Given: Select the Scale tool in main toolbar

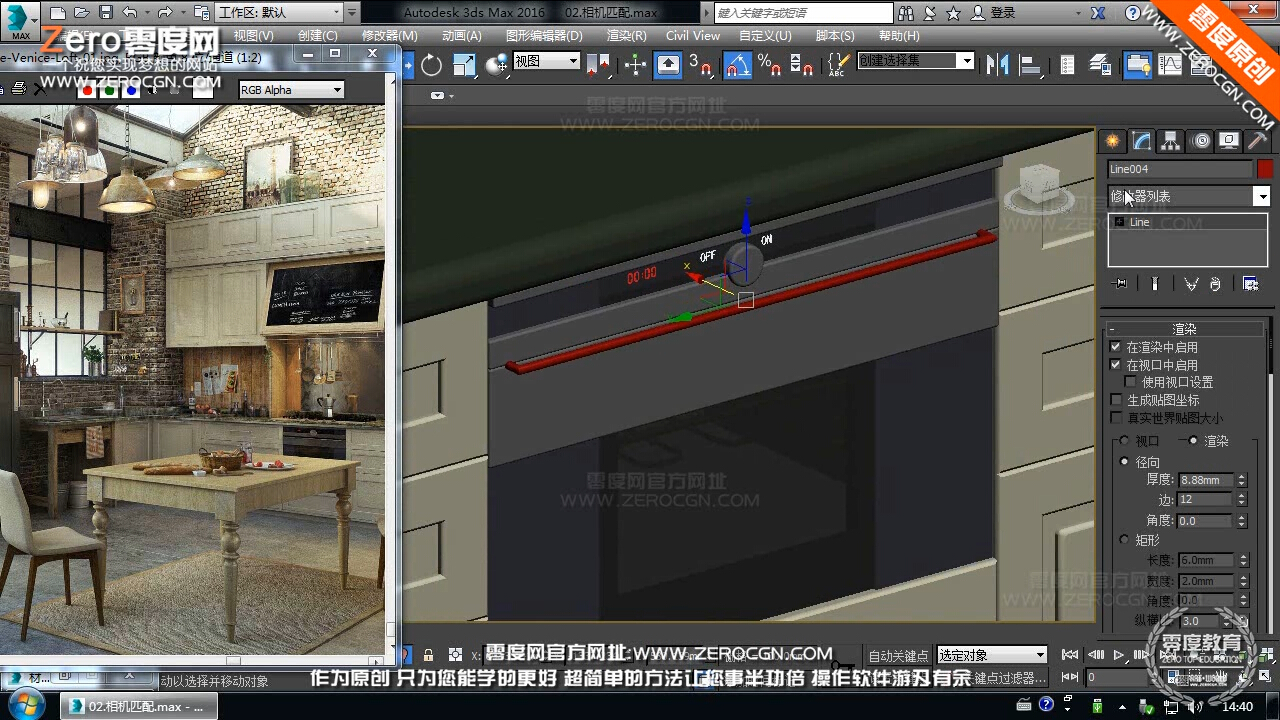Looking at the screenshot, I should [x=465, y=66].
